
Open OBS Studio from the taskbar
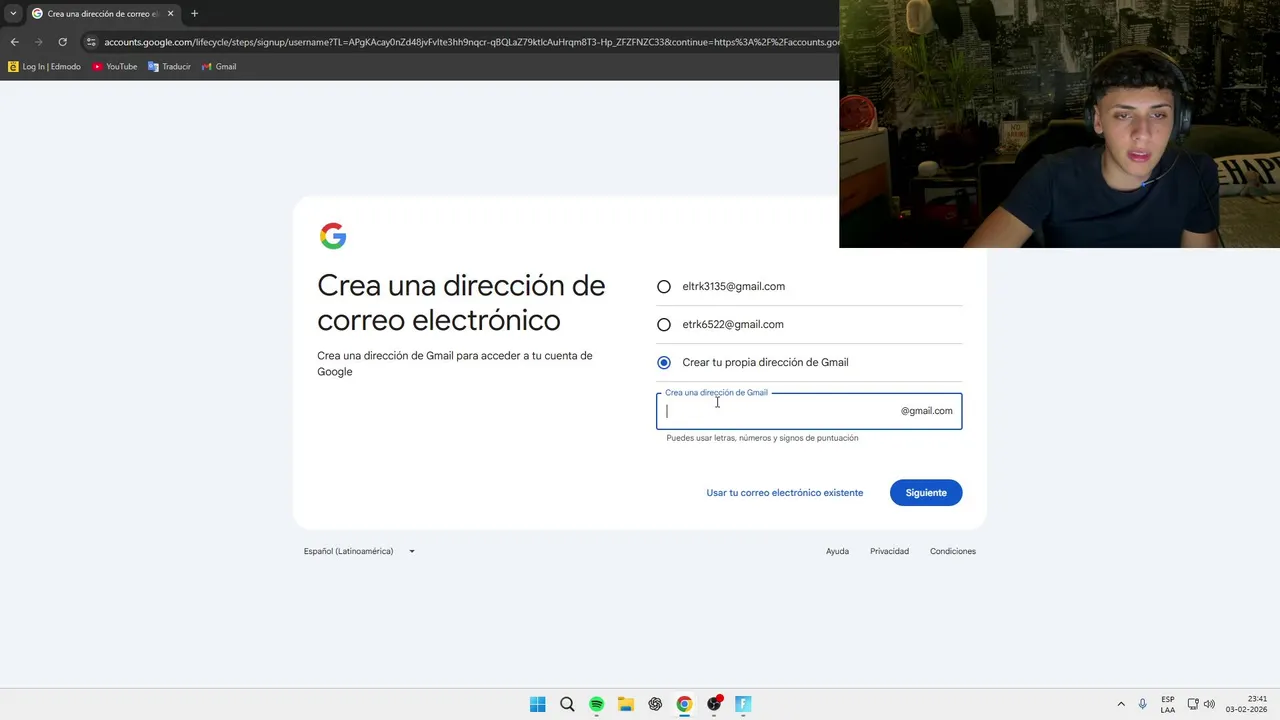click(714, 704)
